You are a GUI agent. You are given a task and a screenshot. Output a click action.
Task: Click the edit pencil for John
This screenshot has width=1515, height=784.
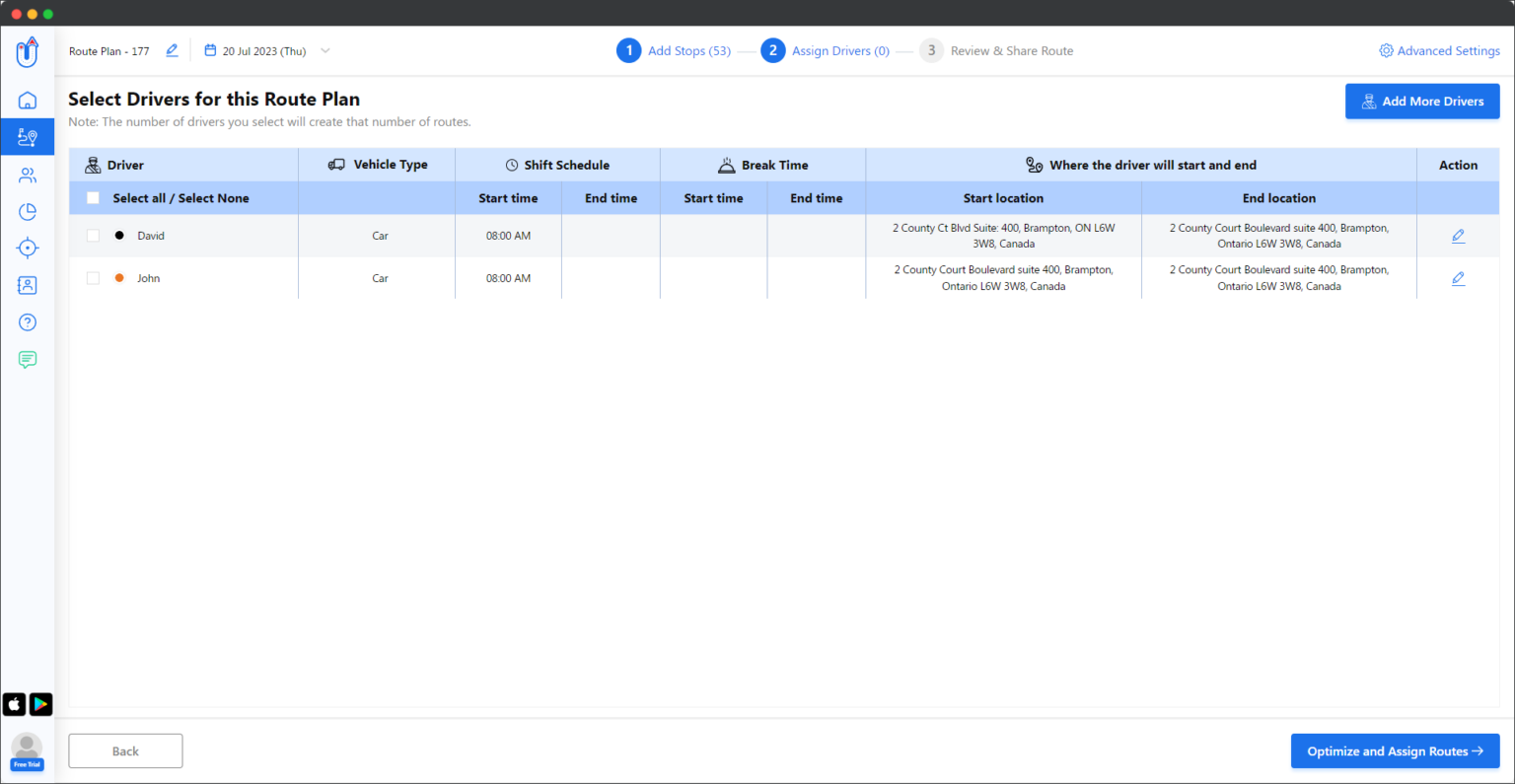tap(1458, 278)
